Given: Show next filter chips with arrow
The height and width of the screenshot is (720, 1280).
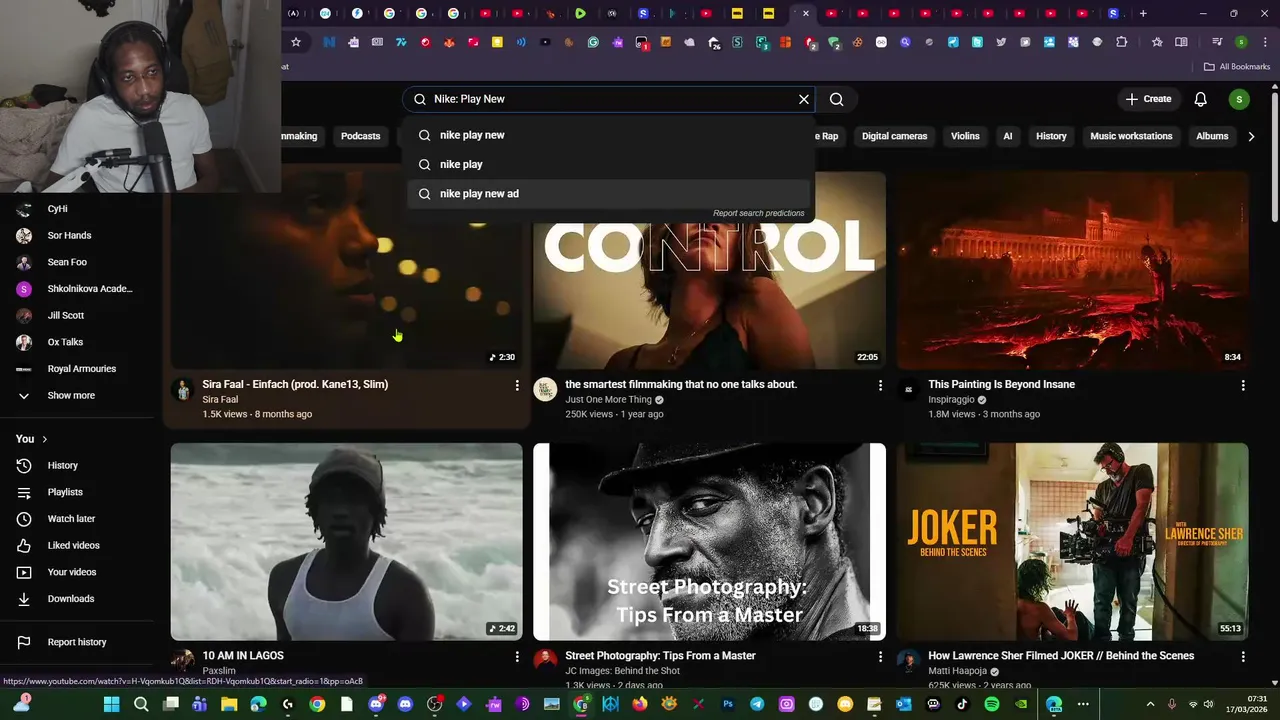Looking at the screenshot, I should (x=1251, y=136).
